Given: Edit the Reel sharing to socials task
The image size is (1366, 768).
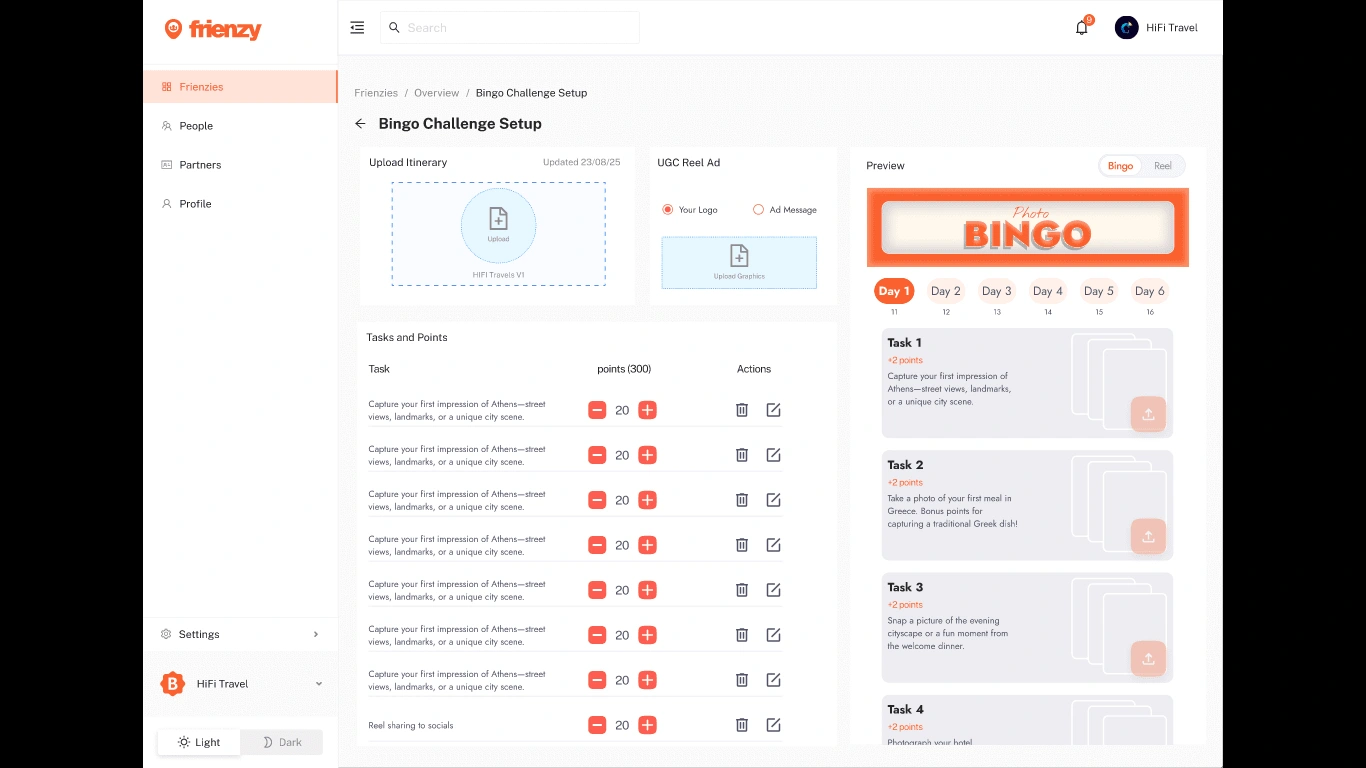Looking at the screenshot, I should (x=773, y=725).
